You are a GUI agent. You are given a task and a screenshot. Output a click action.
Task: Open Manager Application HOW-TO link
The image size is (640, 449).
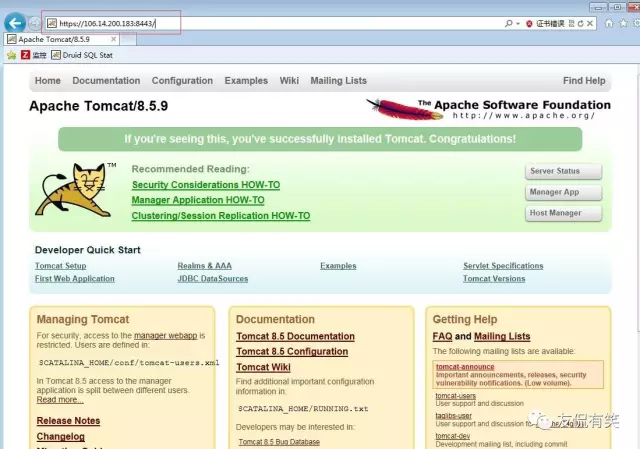pos(198,200)
